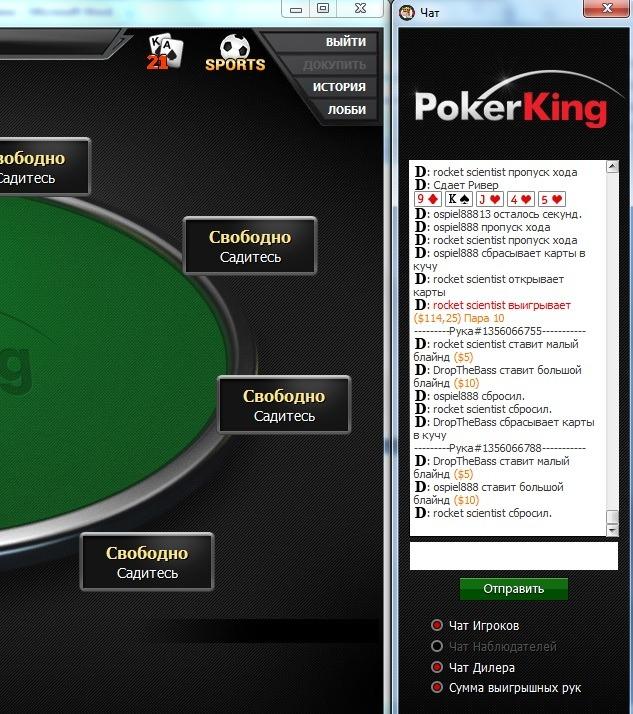633x714 pixels.
Task: Click the chat window avatar icon
Action: pyautogui.click(x=406, y=12)
